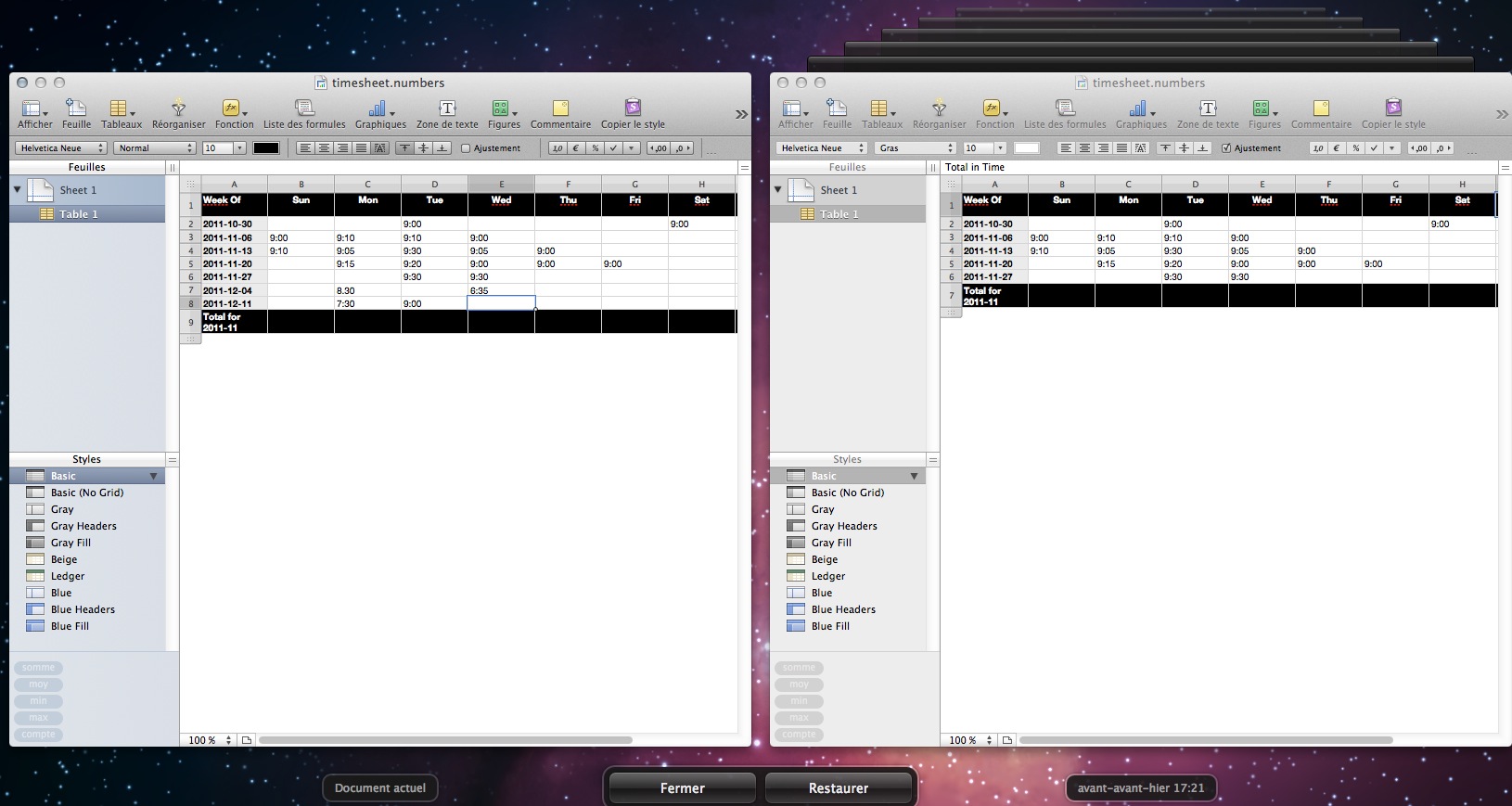Select 2011-12-11 row cell in left window

coord(235,303)
